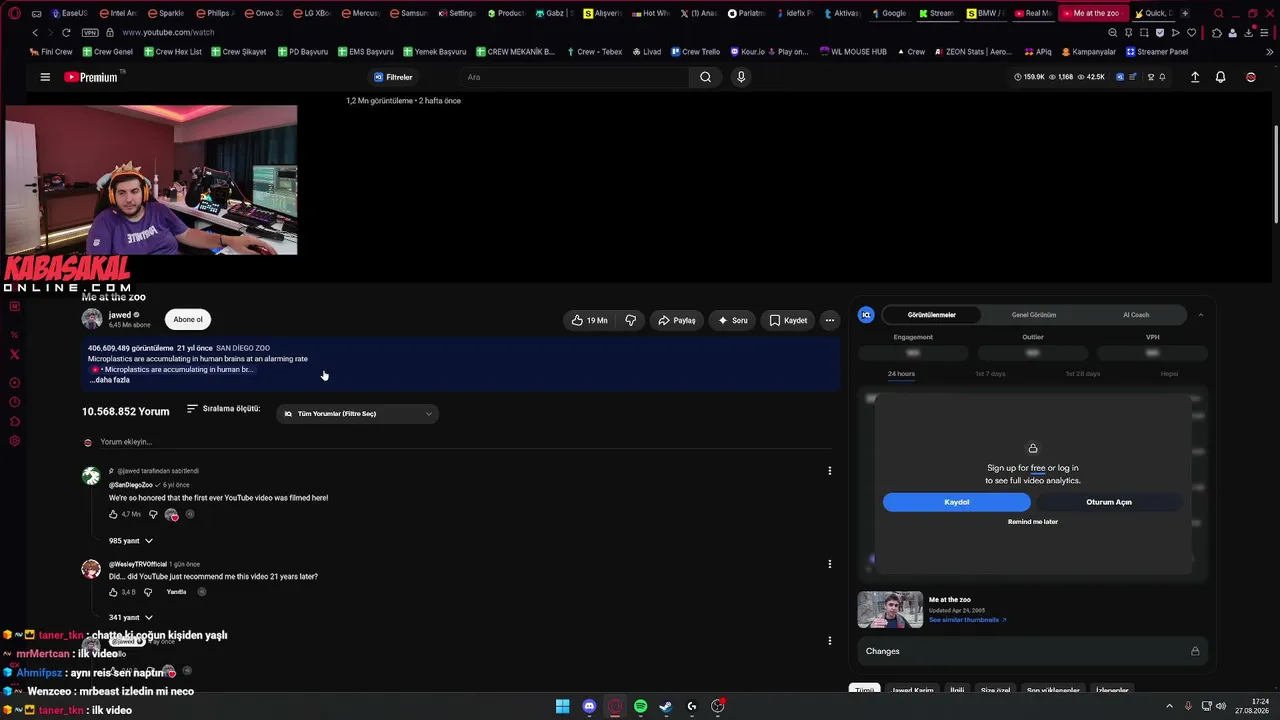This screenshot has width=1280, height=720.
Task: Expand description with ...daha fazla
Action: click(x=110, y=380)
